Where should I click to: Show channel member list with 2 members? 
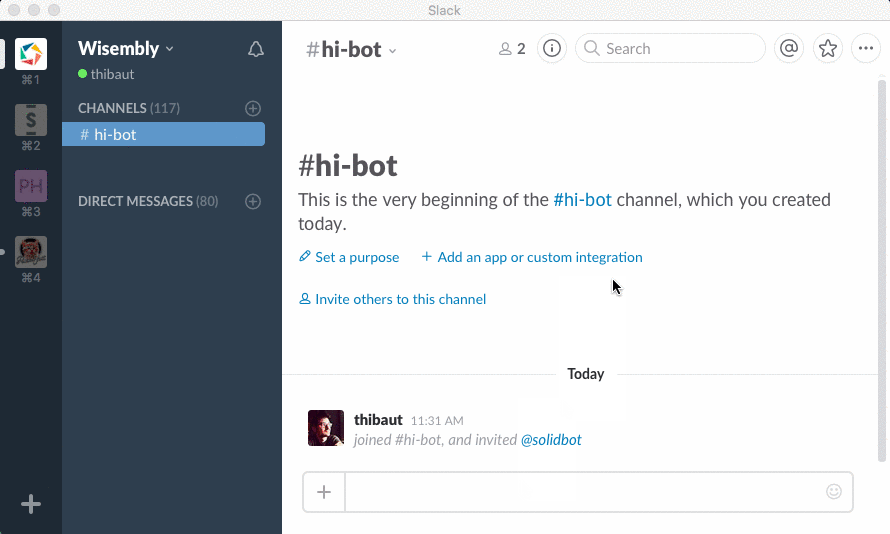pyautogui.click(x=512, y=49)
